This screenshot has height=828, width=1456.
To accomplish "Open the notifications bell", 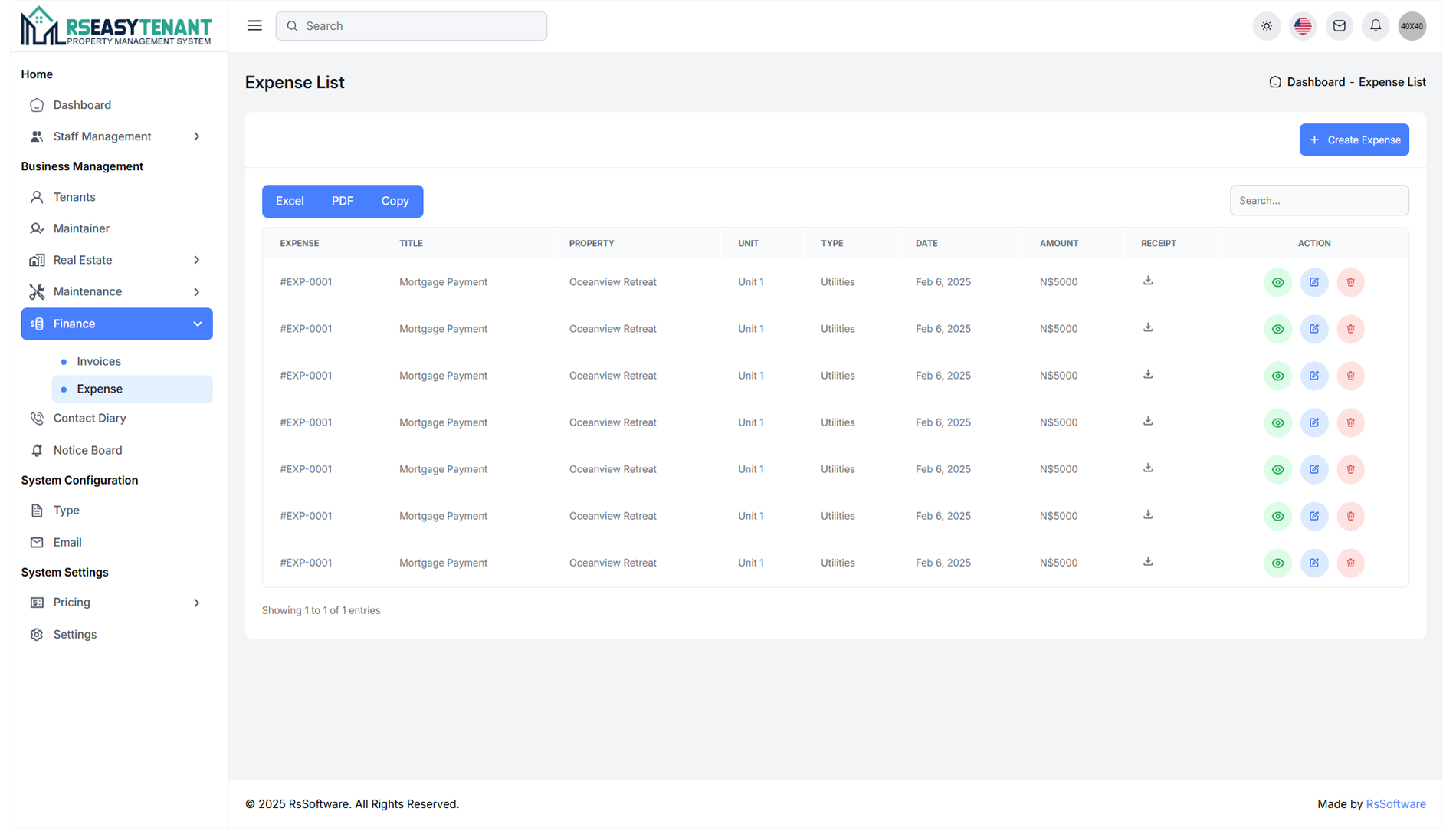I will [1376, 26].
